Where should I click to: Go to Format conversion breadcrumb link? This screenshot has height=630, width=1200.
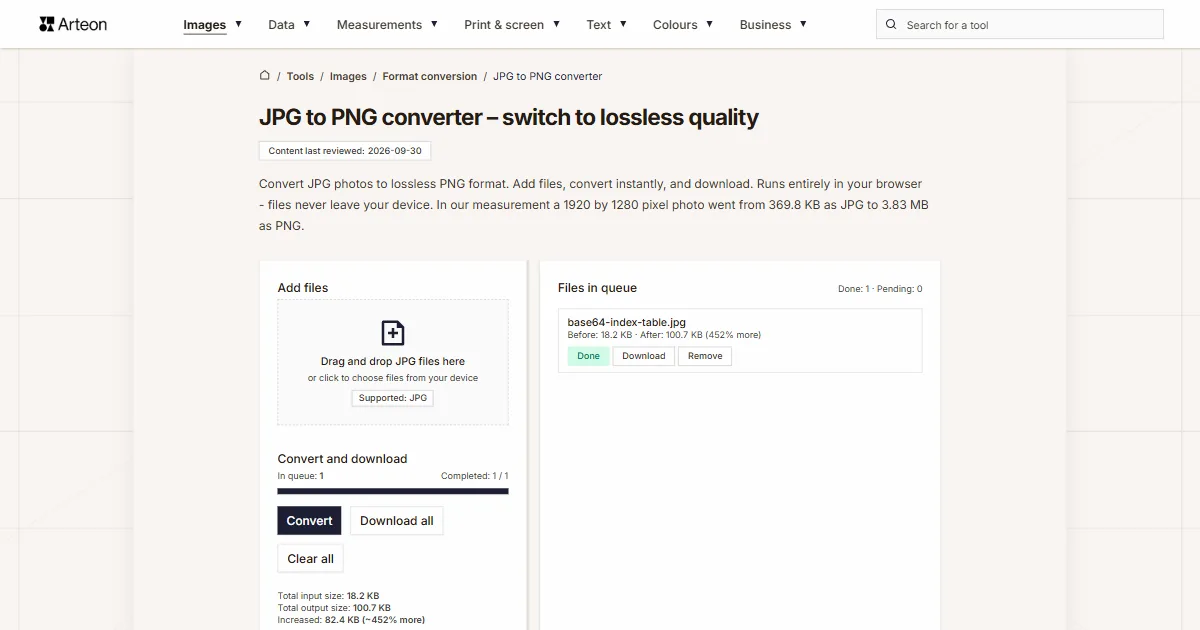pos(430,76)
